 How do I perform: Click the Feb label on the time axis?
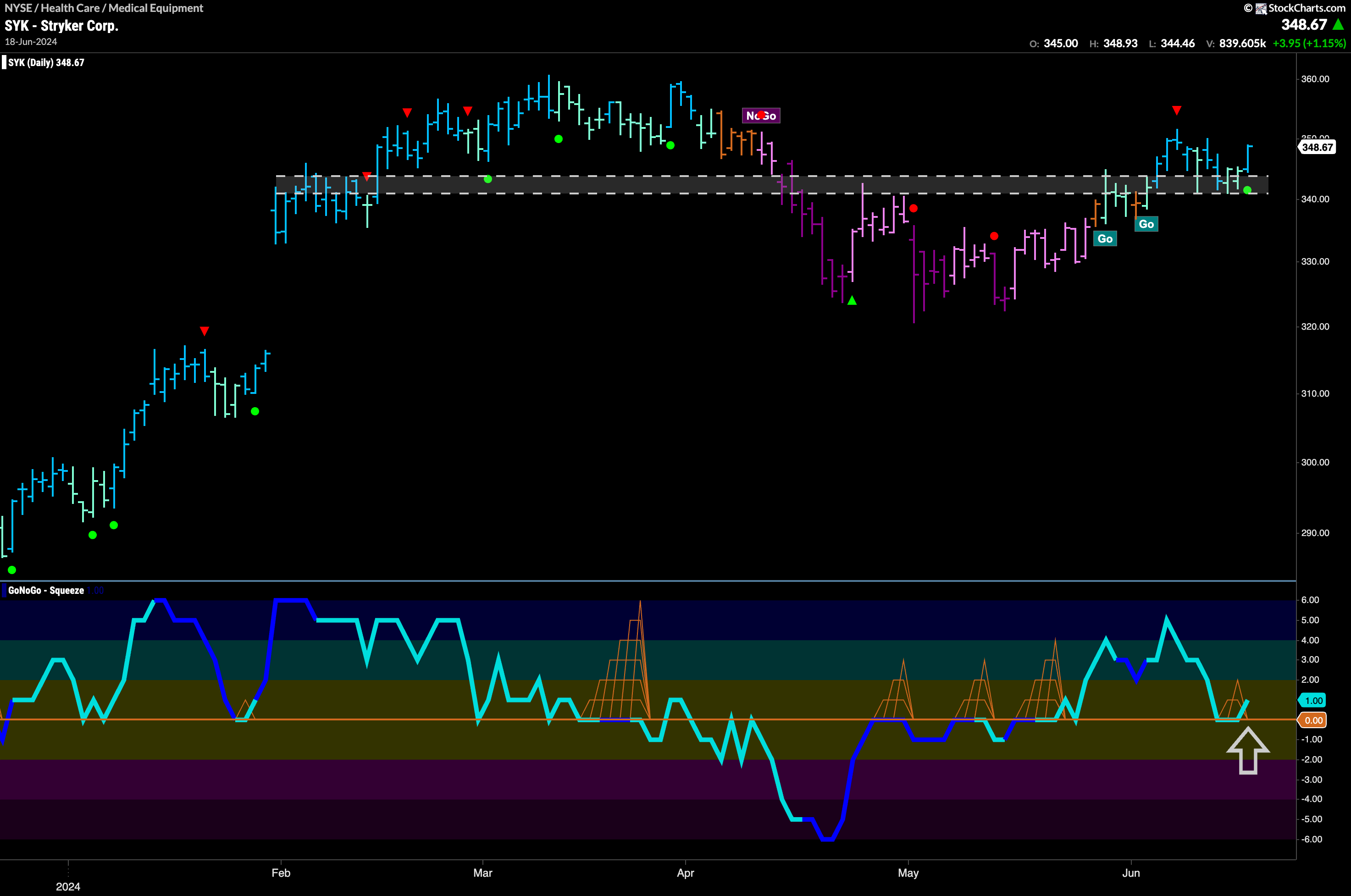pyautogui.click(x=281, y=873)
